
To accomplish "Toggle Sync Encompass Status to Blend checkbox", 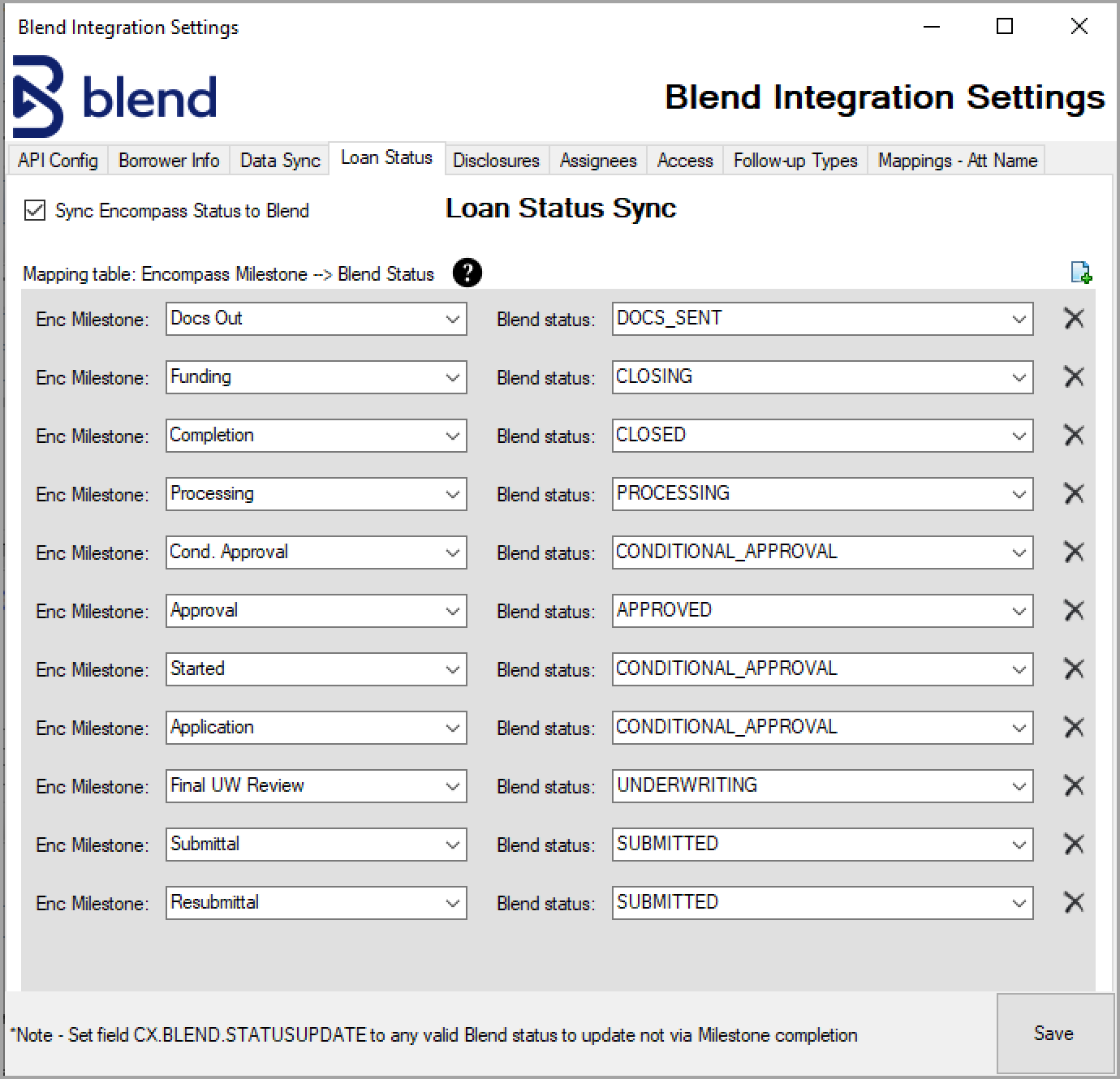I will pos(34,211).
